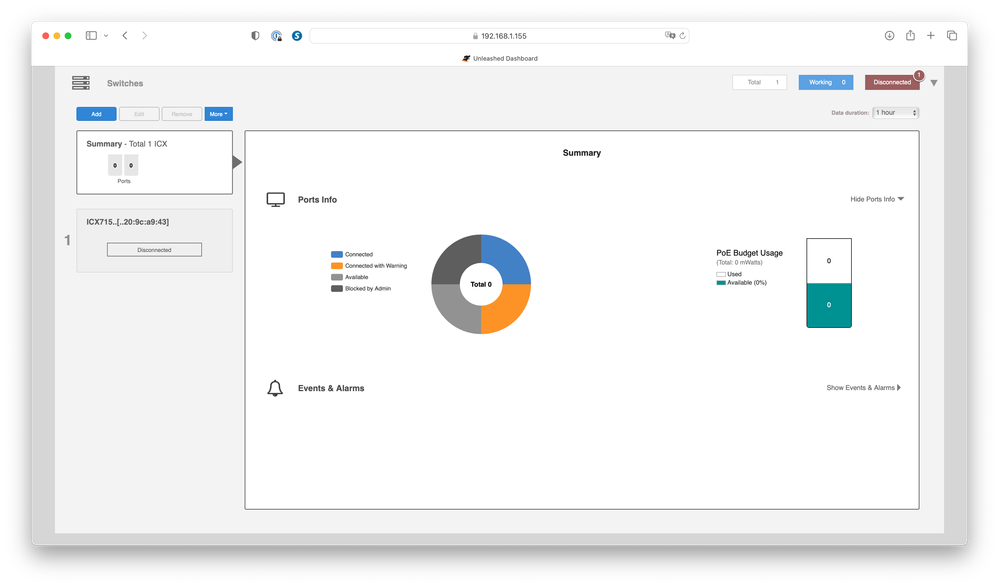Collapse the Hide Ports Info section
This screenshot has height=587, width=999.
pyautogui.click(x=876, y=199)
